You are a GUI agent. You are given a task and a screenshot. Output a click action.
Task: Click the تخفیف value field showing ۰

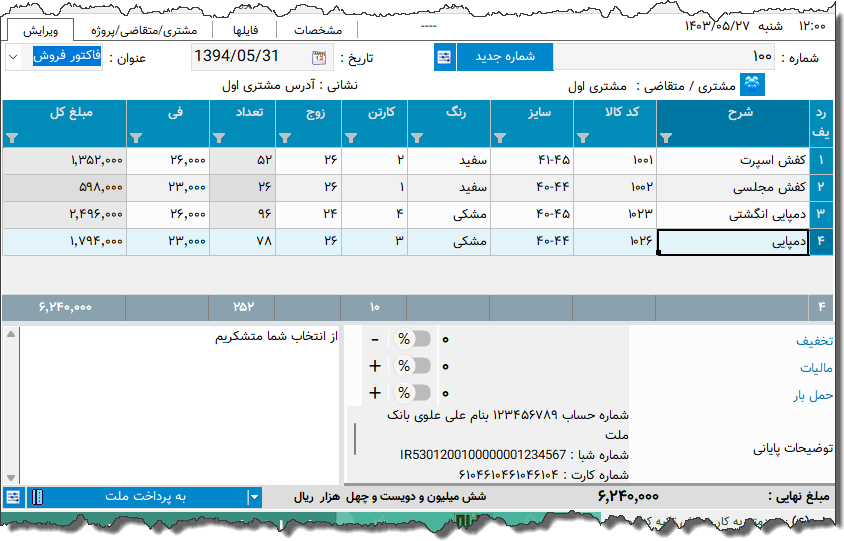(533, 340)
